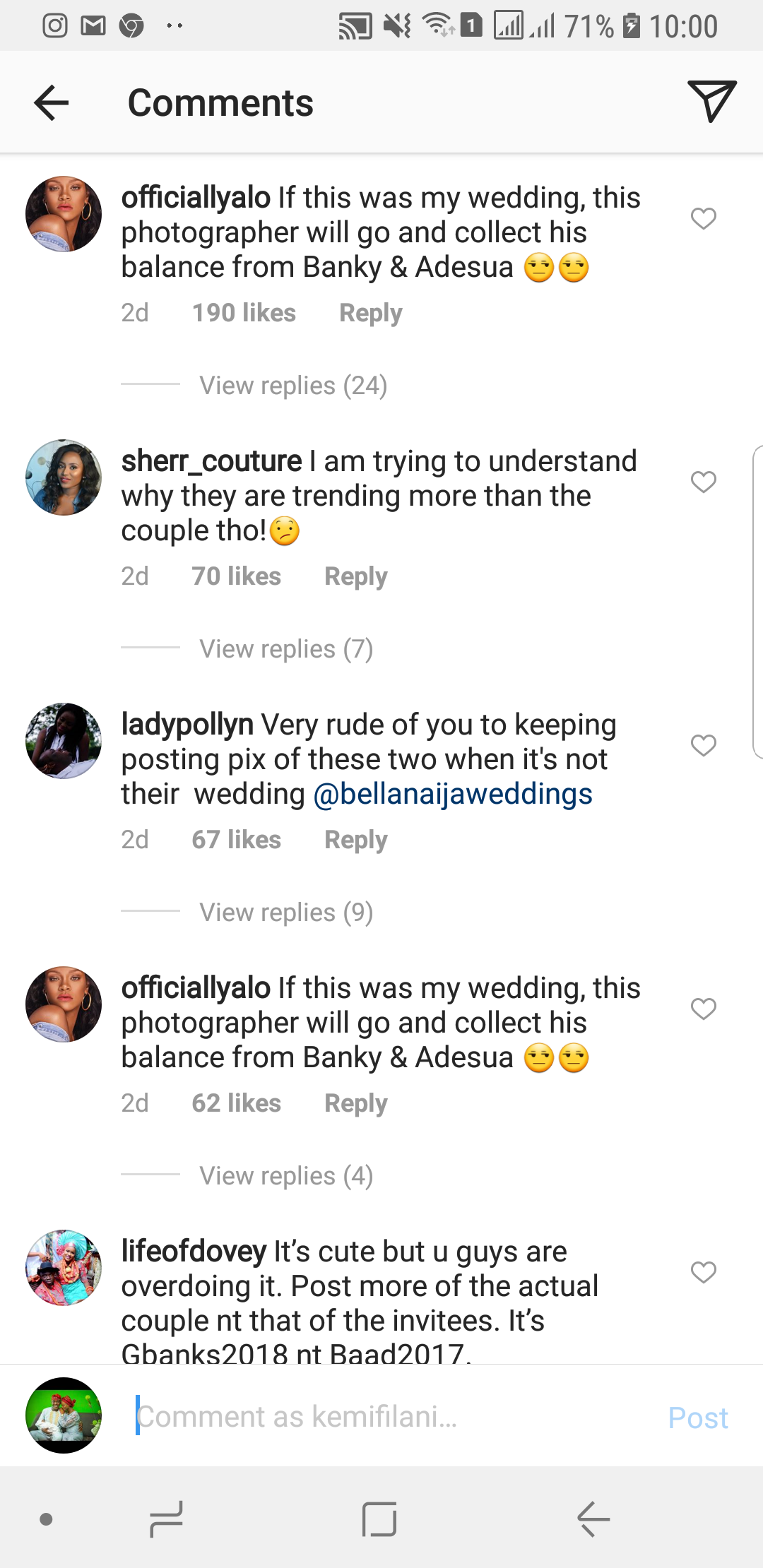Expand View replies (4)
This screenshot has height=1568, width=763.
tap(286, 1176)
